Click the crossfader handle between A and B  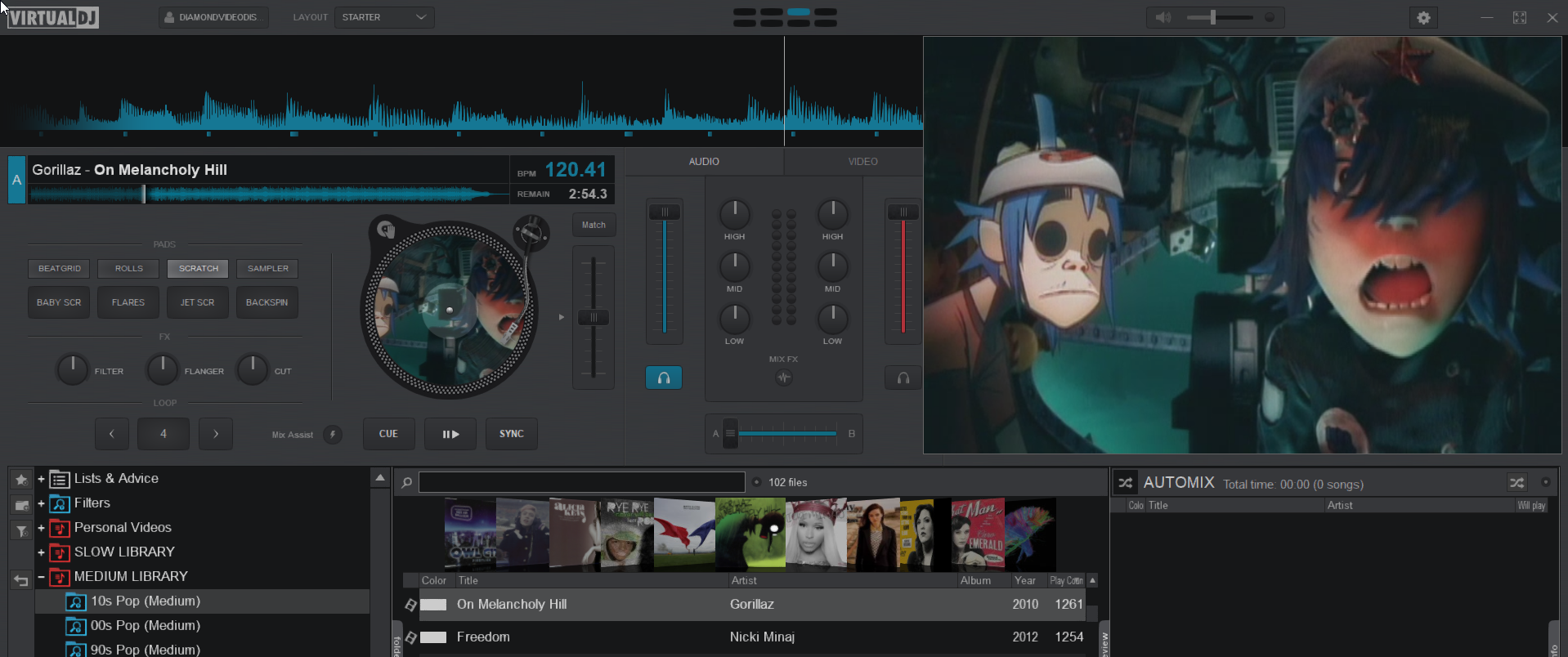point(730,433)
